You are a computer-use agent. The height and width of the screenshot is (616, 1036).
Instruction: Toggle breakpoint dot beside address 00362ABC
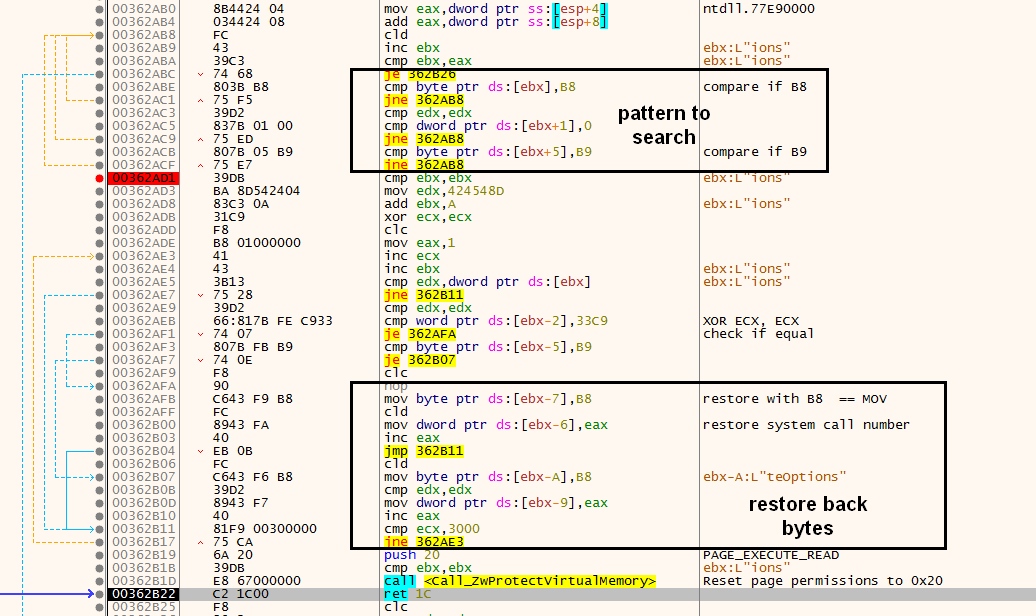(99, 74)
